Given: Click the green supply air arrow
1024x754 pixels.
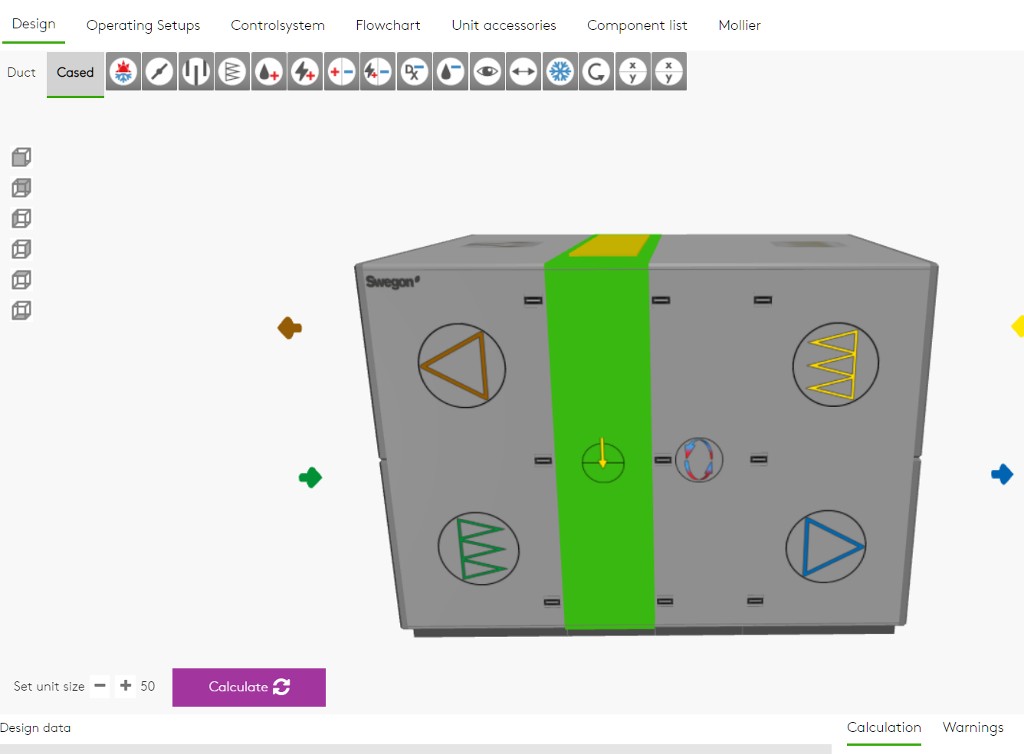Looking at the screenshot, I should (310, 478).
